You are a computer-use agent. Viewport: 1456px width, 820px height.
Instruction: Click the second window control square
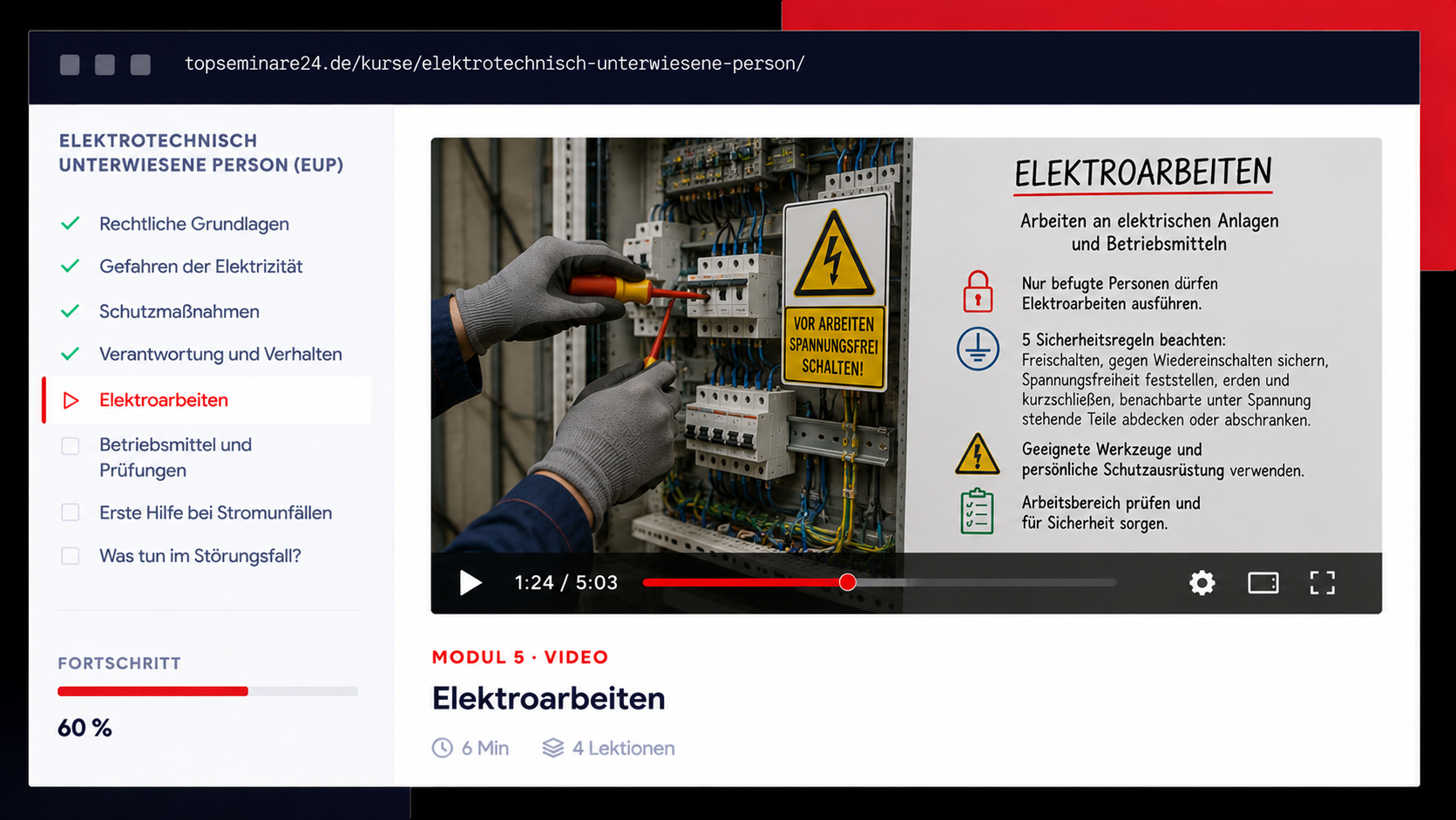(x=105, y=64)
